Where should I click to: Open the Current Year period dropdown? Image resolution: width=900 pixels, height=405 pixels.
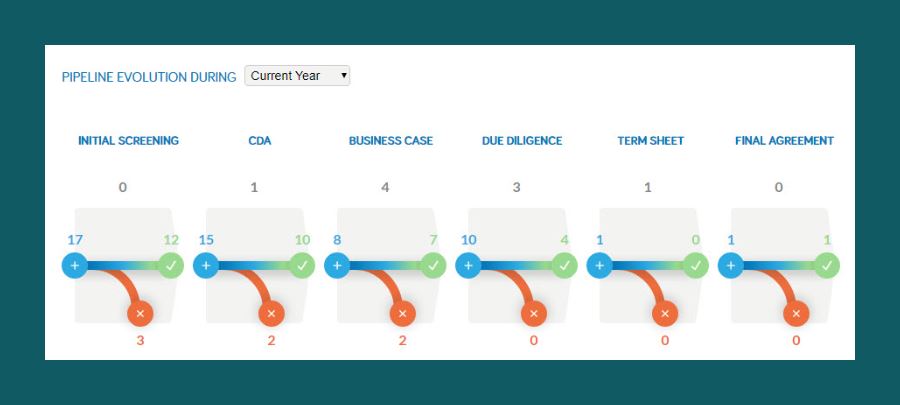click(297, 76)
